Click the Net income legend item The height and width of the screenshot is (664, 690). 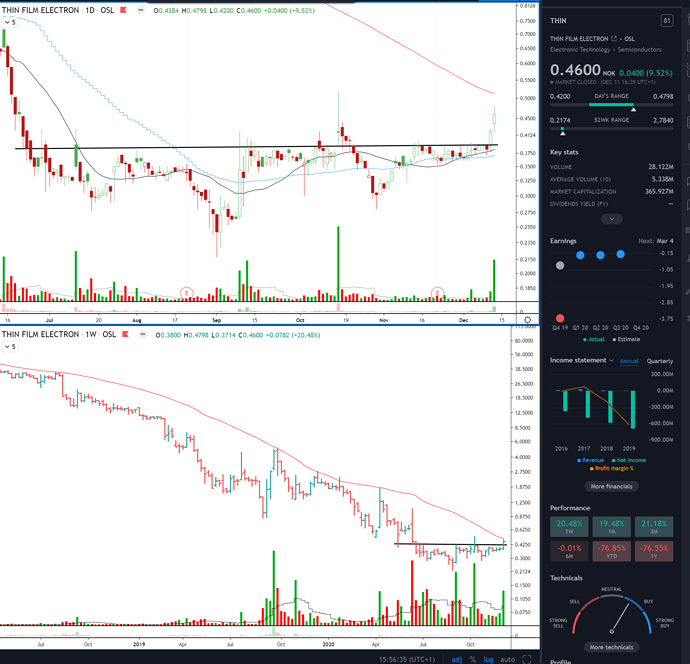[629, 460]
